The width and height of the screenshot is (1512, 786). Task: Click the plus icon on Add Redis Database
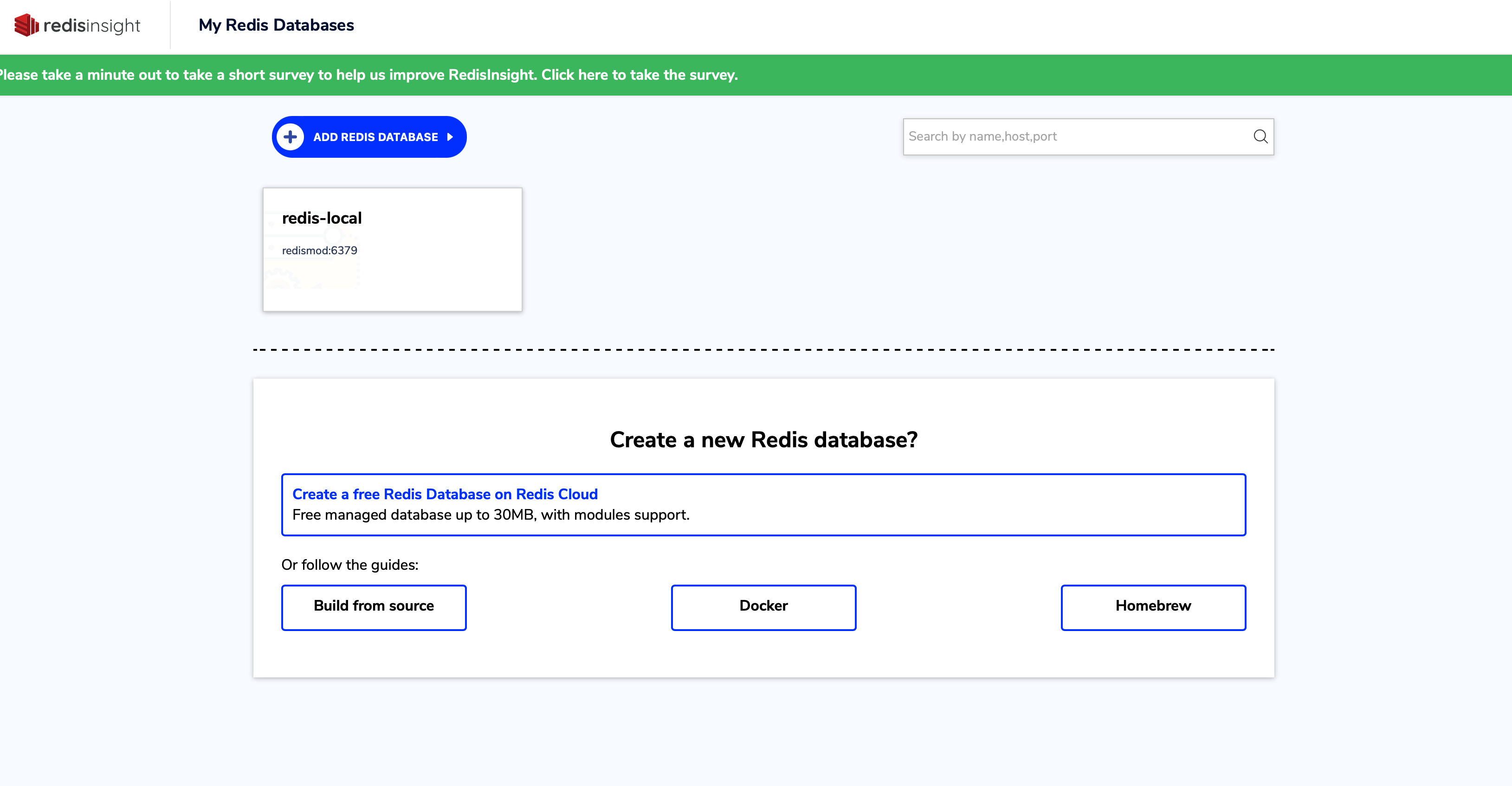point(290,137)
